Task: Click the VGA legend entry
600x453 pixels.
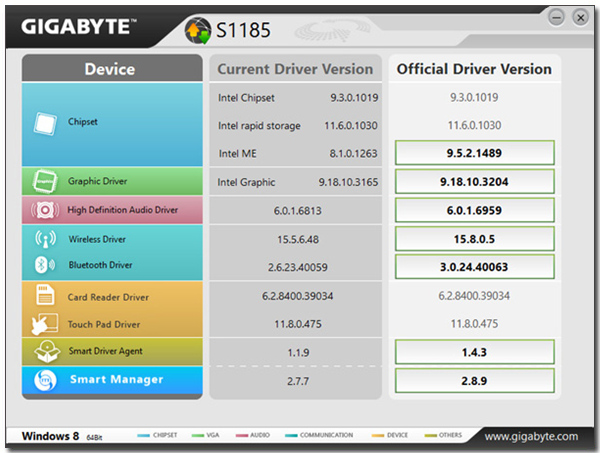Action: tap(205, 435)
